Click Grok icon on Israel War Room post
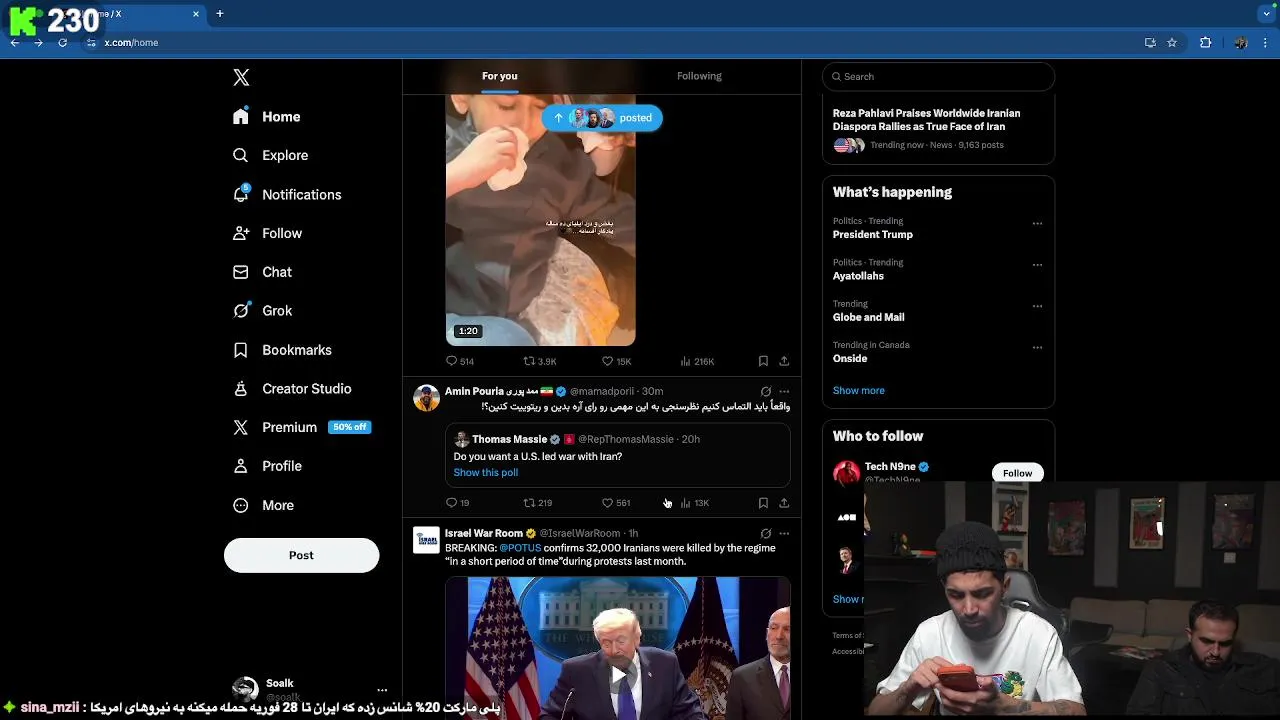The image size is (1280, 720). pyautogui.click(x=766, y=533)
